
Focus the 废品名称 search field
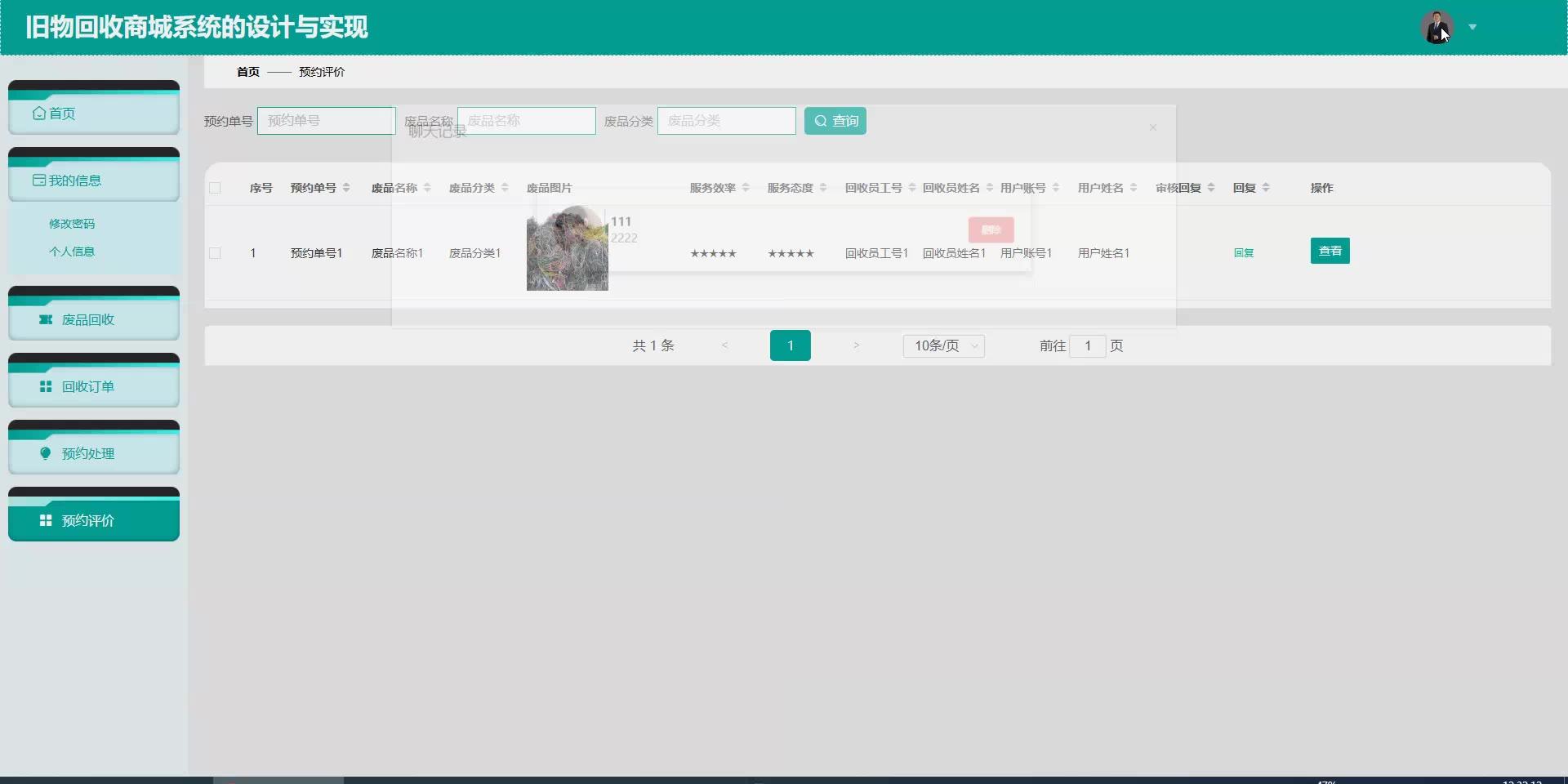coord(527,121)
